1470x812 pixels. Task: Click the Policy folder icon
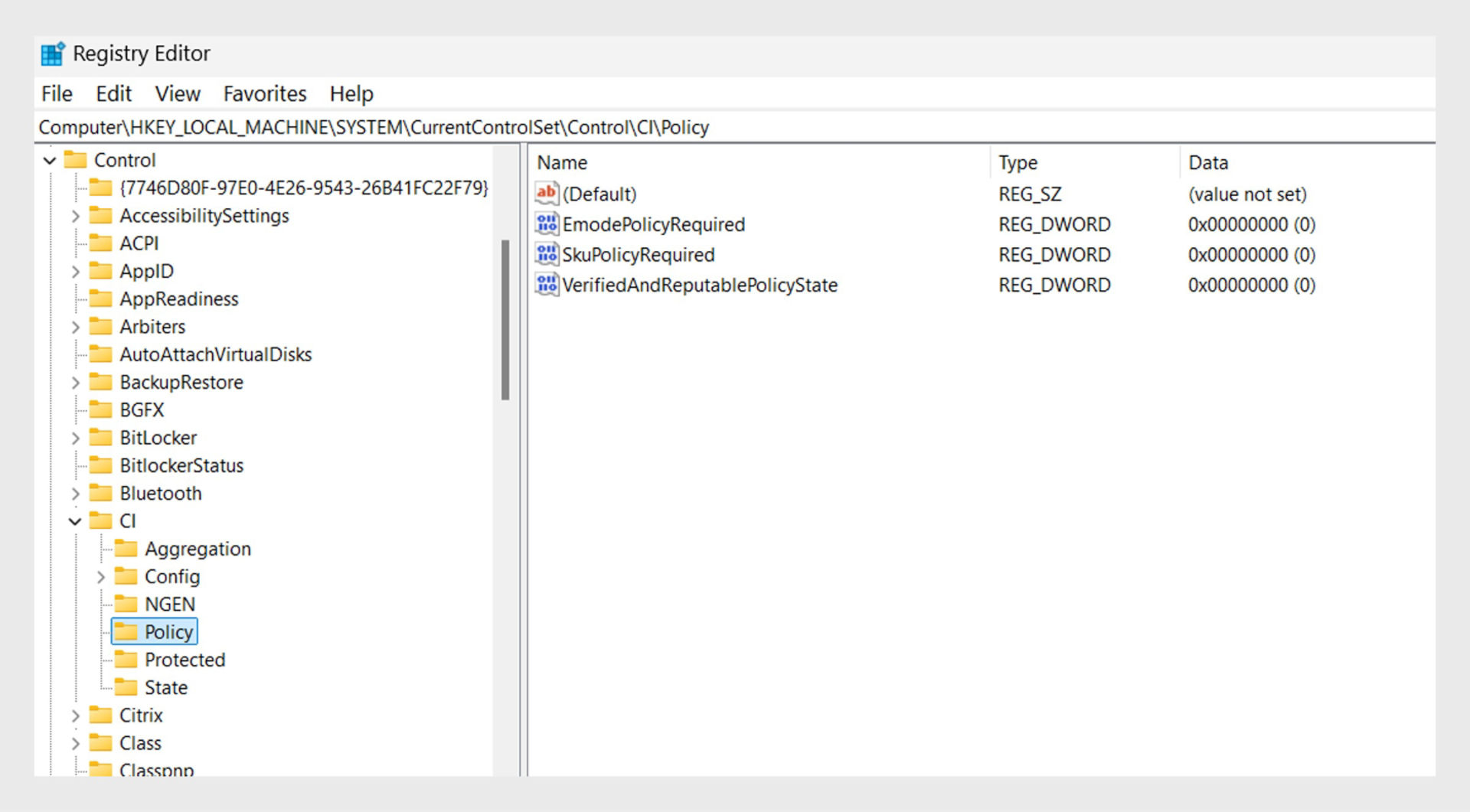(x=127, y=631)
